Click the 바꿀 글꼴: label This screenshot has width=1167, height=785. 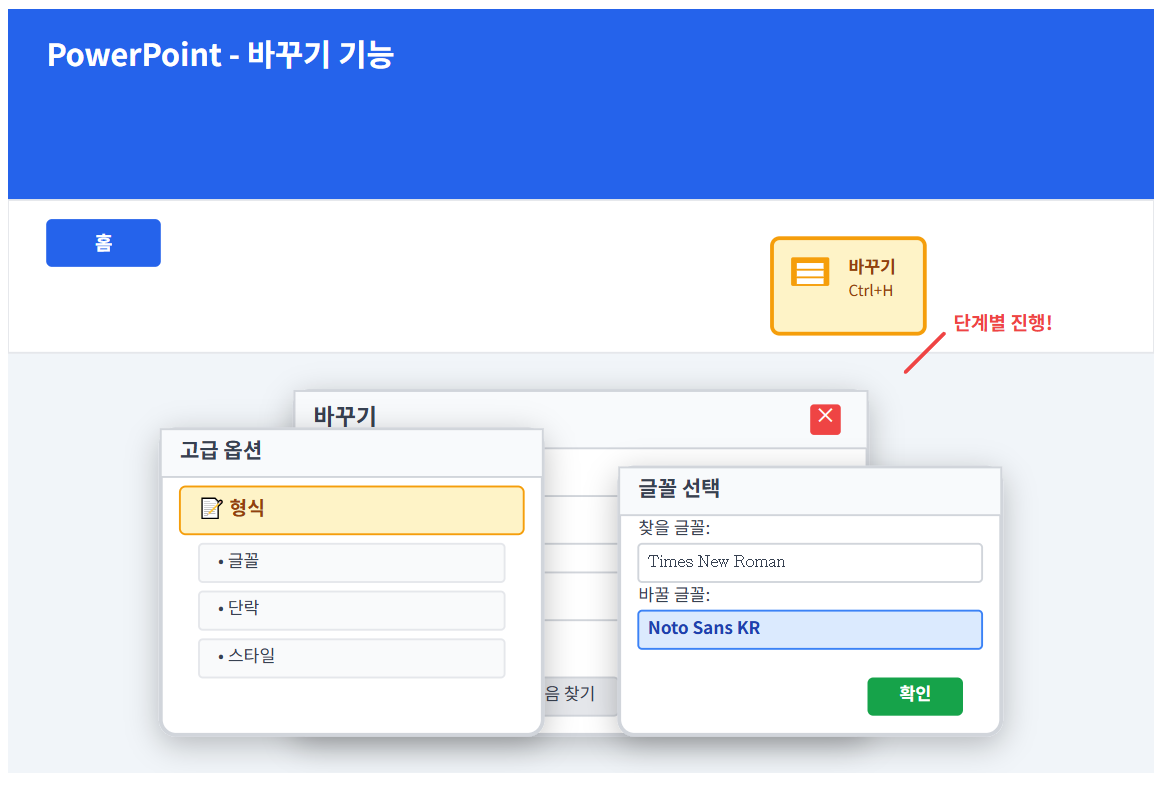[674, 595]
